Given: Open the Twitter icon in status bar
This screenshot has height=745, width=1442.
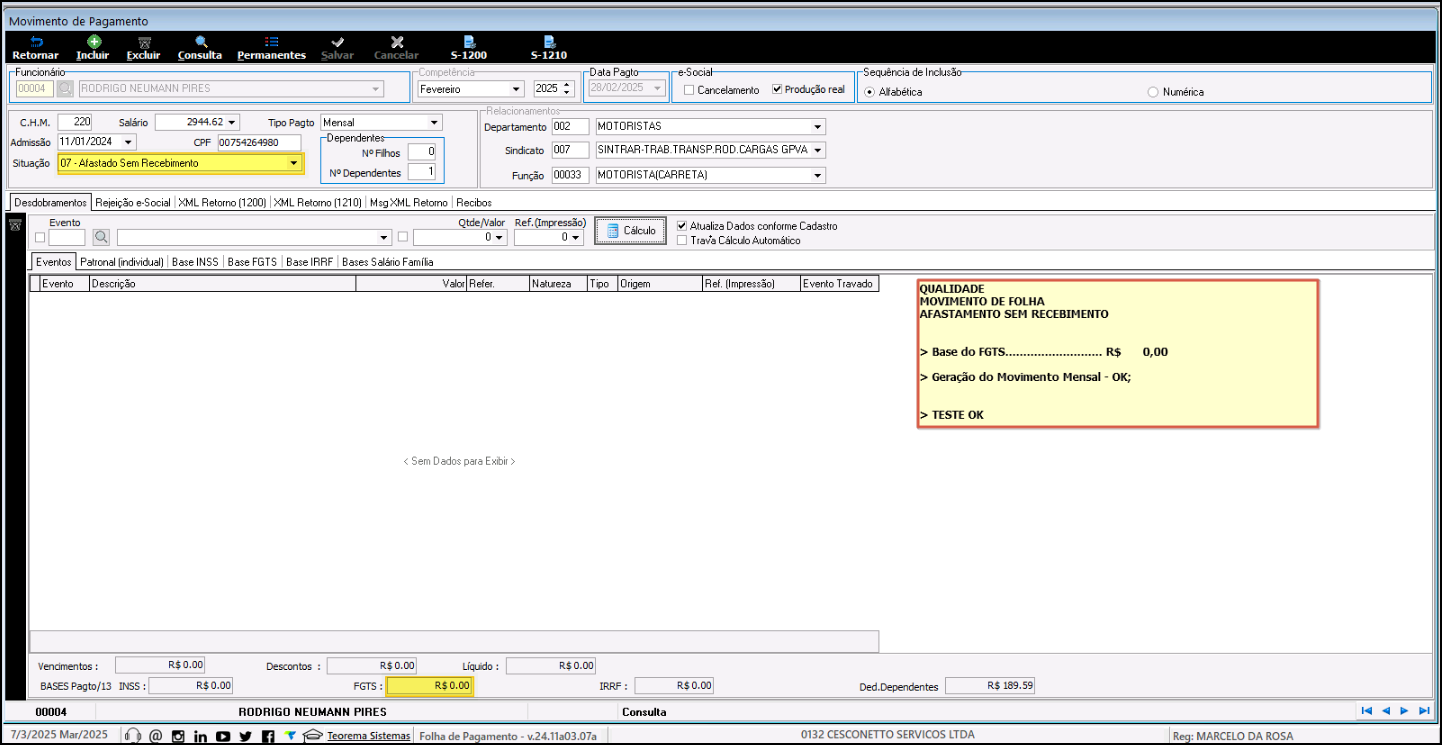Looking at the screenshot, I should tap(245, 736).
